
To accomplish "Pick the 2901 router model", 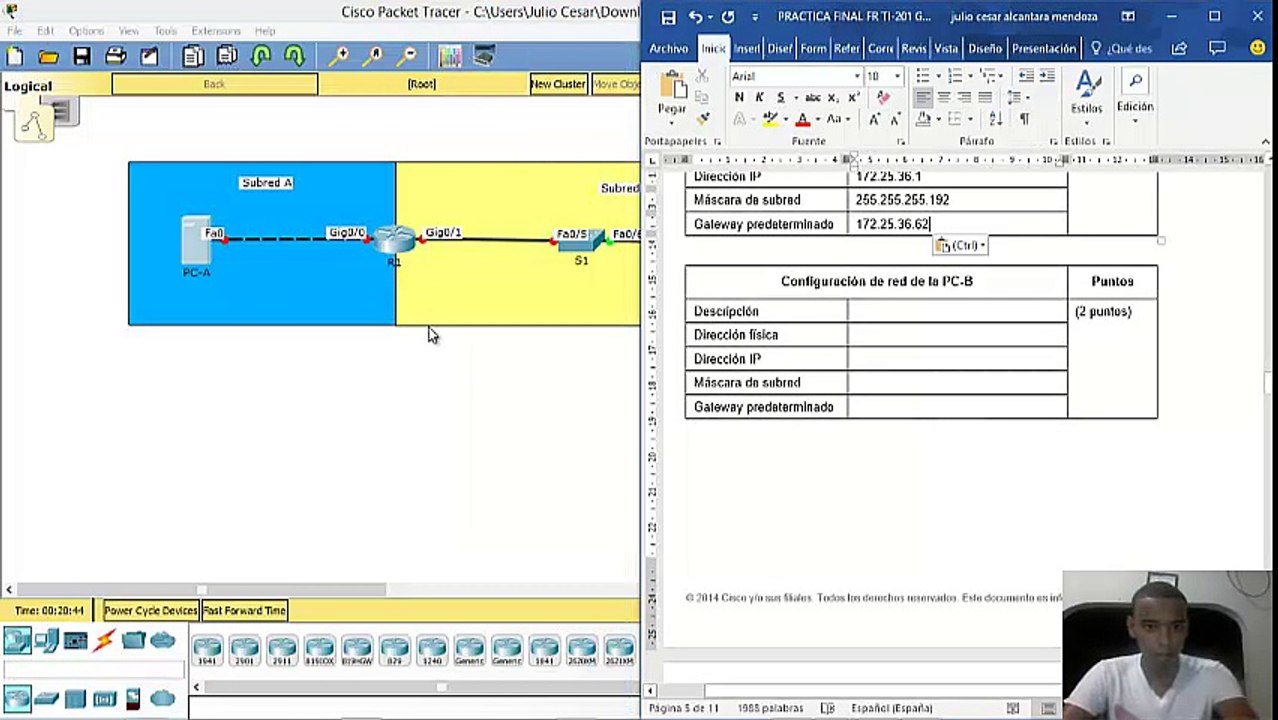I will 244,651.
